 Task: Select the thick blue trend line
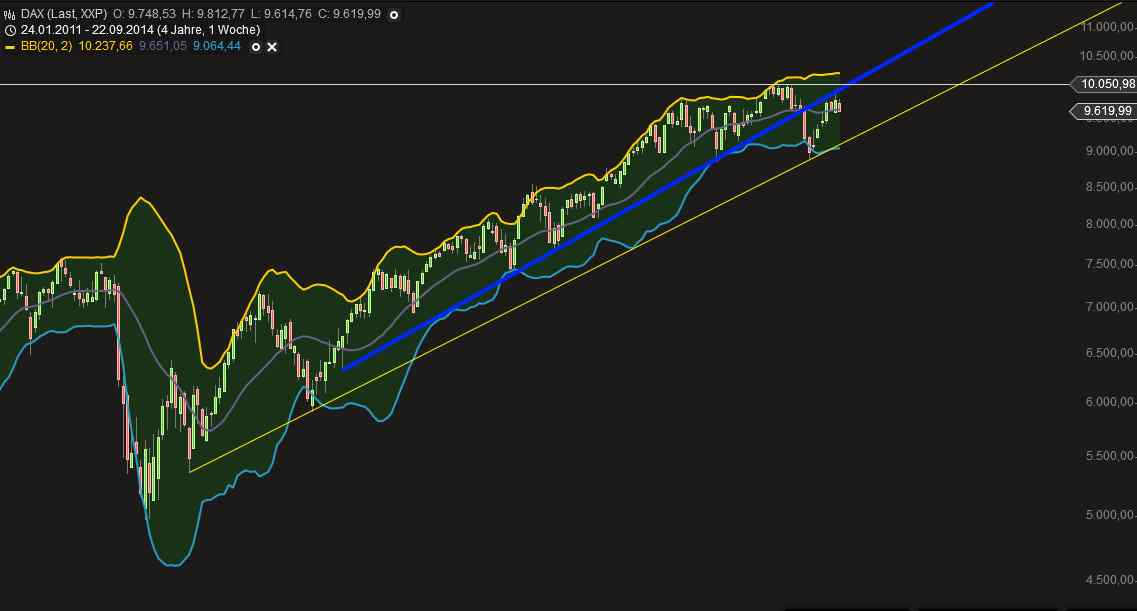point(667,186)
